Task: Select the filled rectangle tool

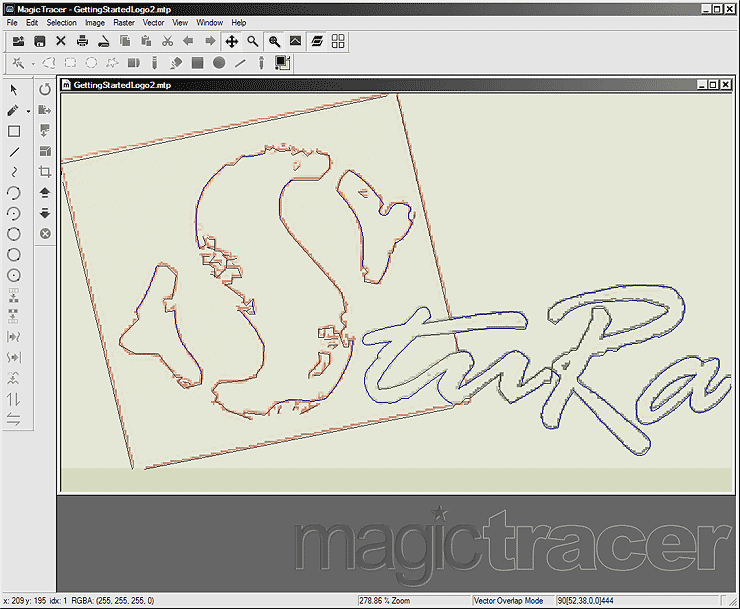Action: coord(197,63)
